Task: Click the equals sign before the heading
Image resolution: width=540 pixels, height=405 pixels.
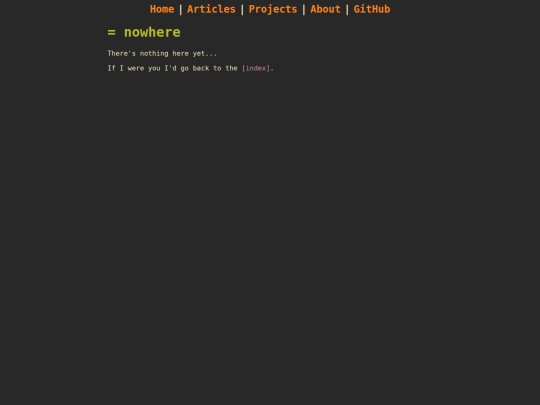Action: click(111, 32)
